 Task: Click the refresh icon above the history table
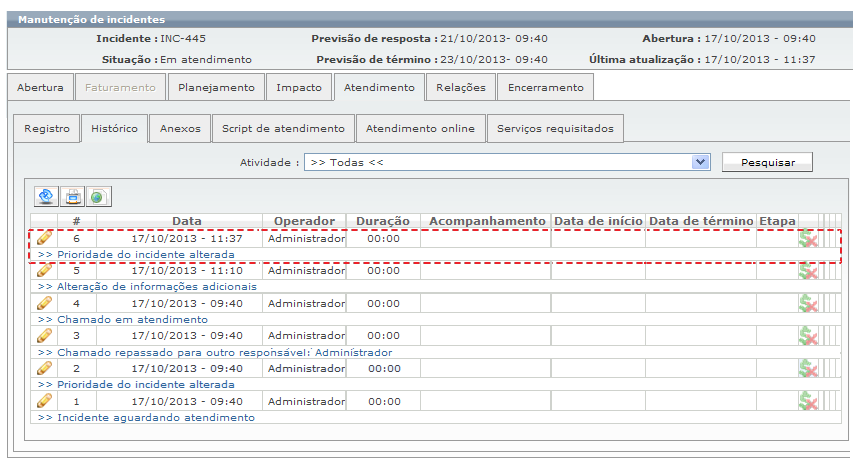tap(46, 196)
